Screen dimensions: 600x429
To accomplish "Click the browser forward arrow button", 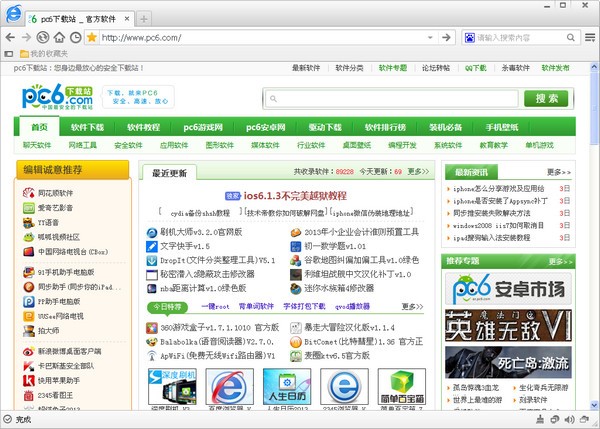I will 26,37.
